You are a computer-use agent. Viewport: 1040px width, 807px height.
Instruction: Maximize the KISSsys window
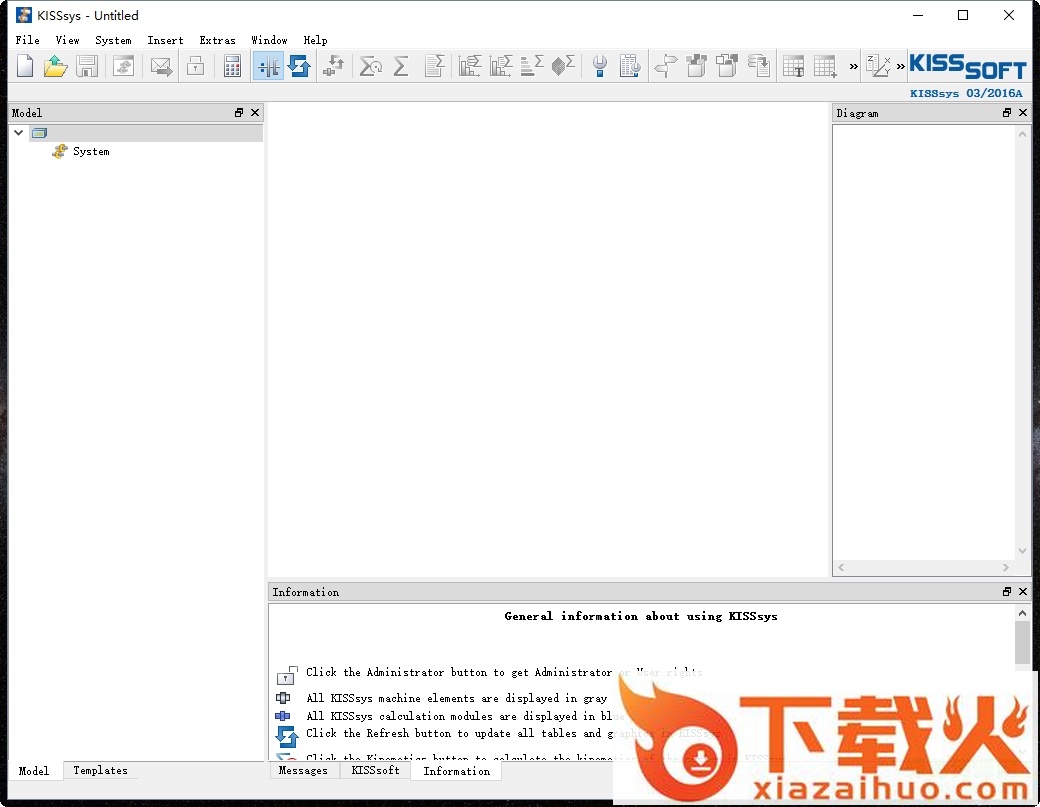pos(963,15)
